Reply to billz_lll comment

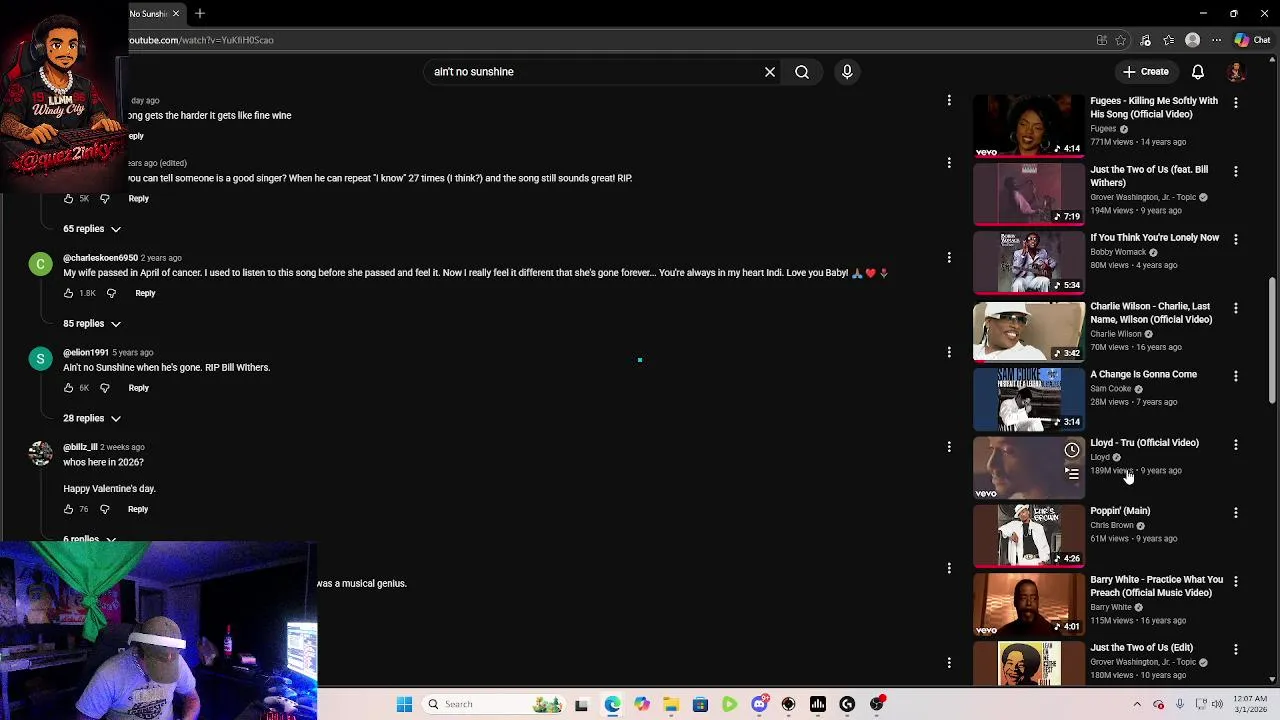tap(138, 509)
